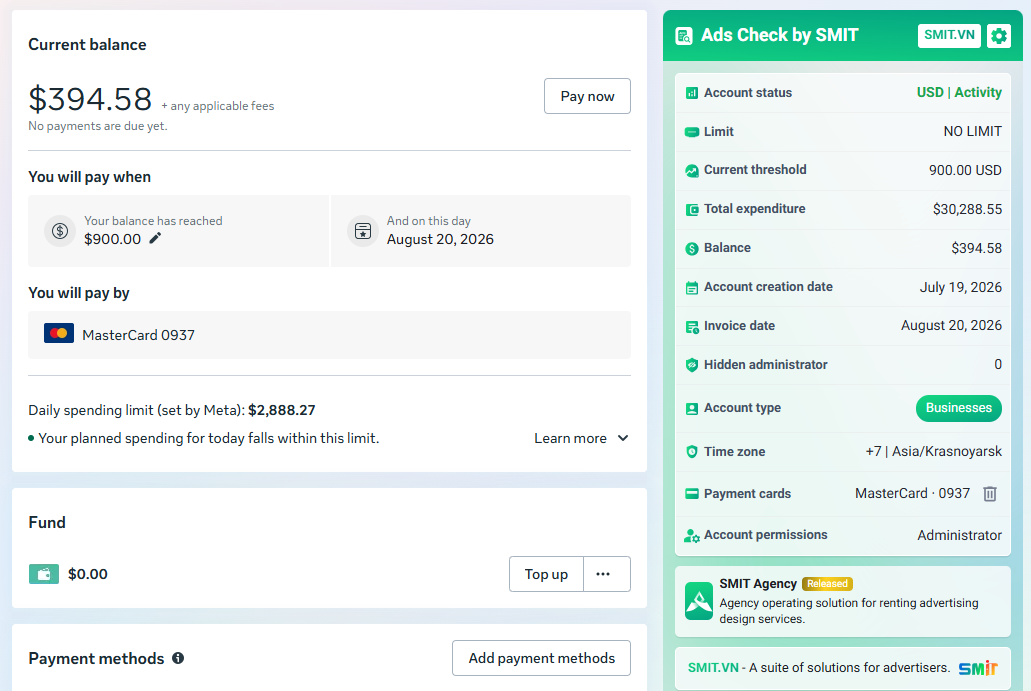Image resolution: width=1031 pixels, height=691 pixels.
Task: Click the Invoice date 'August 20, 2026' value
Action: tap(951, 325)
